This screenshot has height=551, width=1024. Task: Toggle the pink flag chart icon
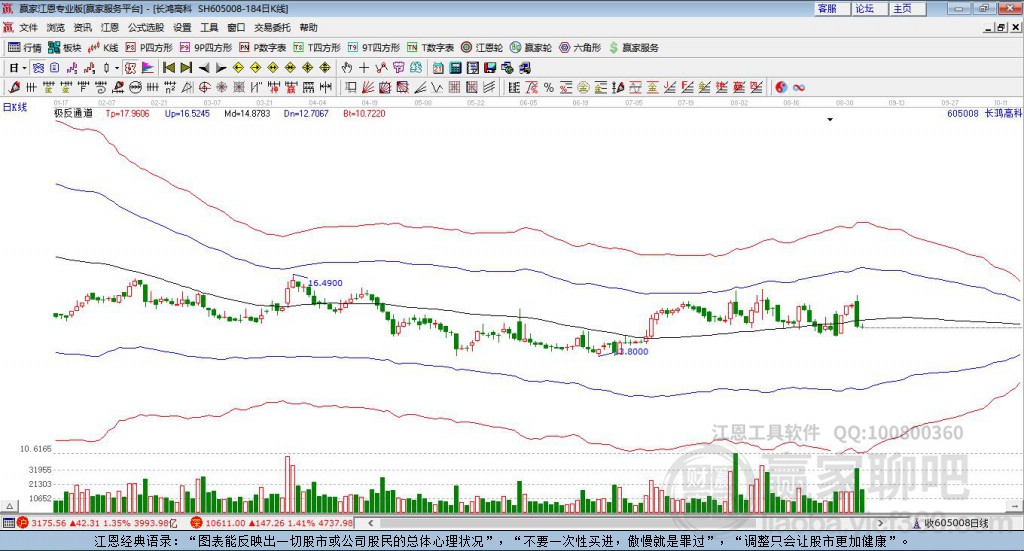(148, 68)
